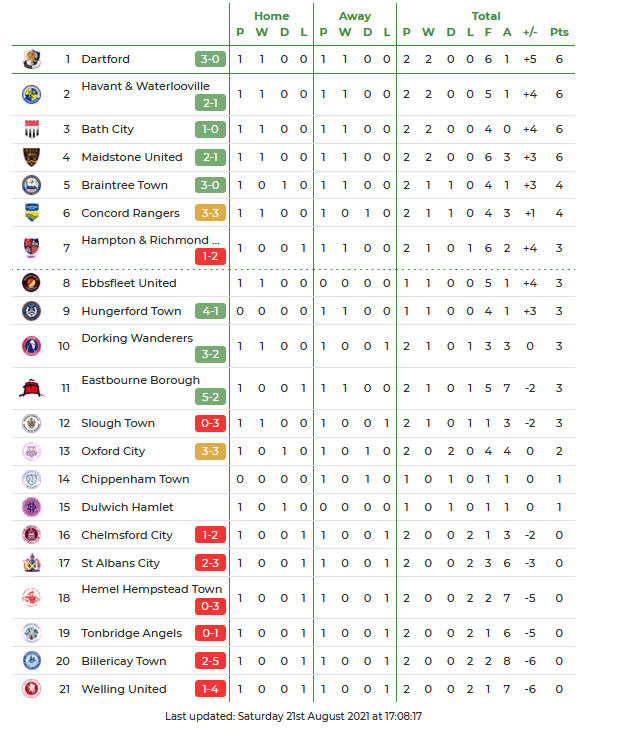Click the Pts column header
Viewport: 620px width, 733px height.
559,32
